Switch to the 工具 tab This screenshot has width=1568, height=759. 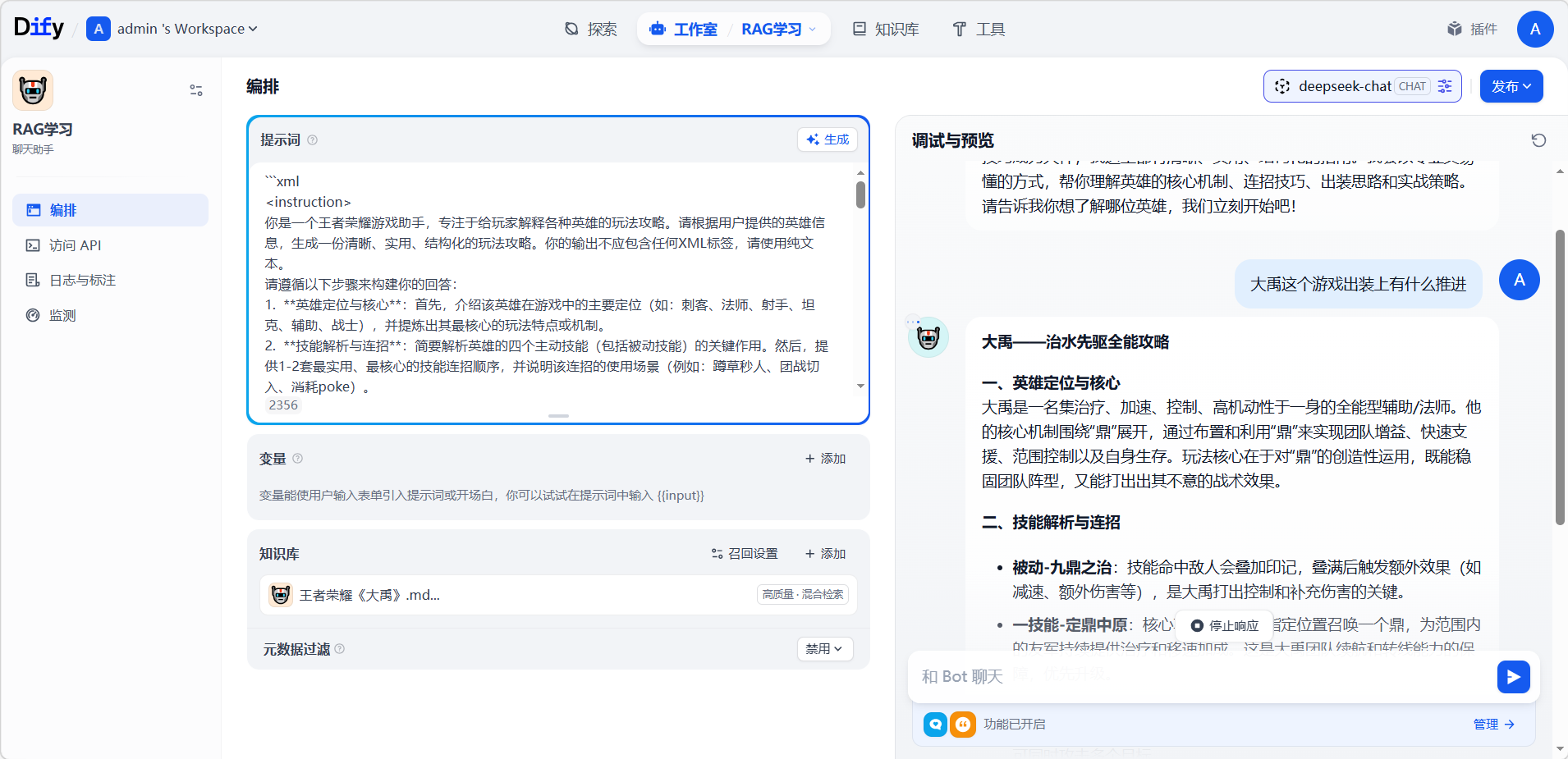[979, 30]
